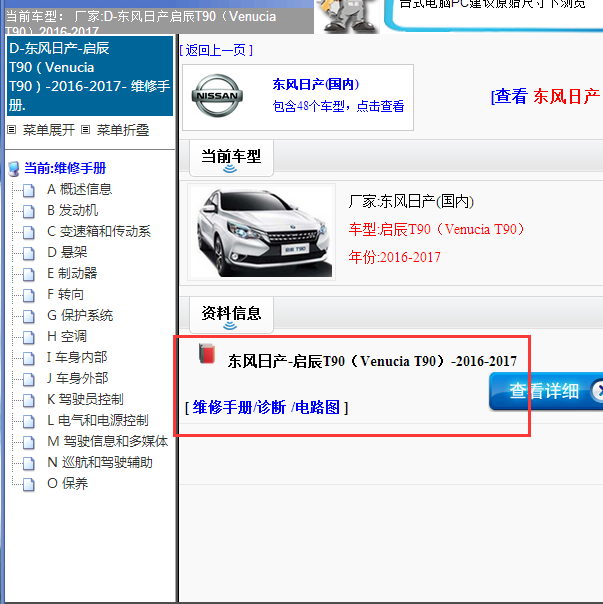603x604 pixels.
Task: Open the 东风日产(国内) manufacturer link
Action: coord(316,84)
